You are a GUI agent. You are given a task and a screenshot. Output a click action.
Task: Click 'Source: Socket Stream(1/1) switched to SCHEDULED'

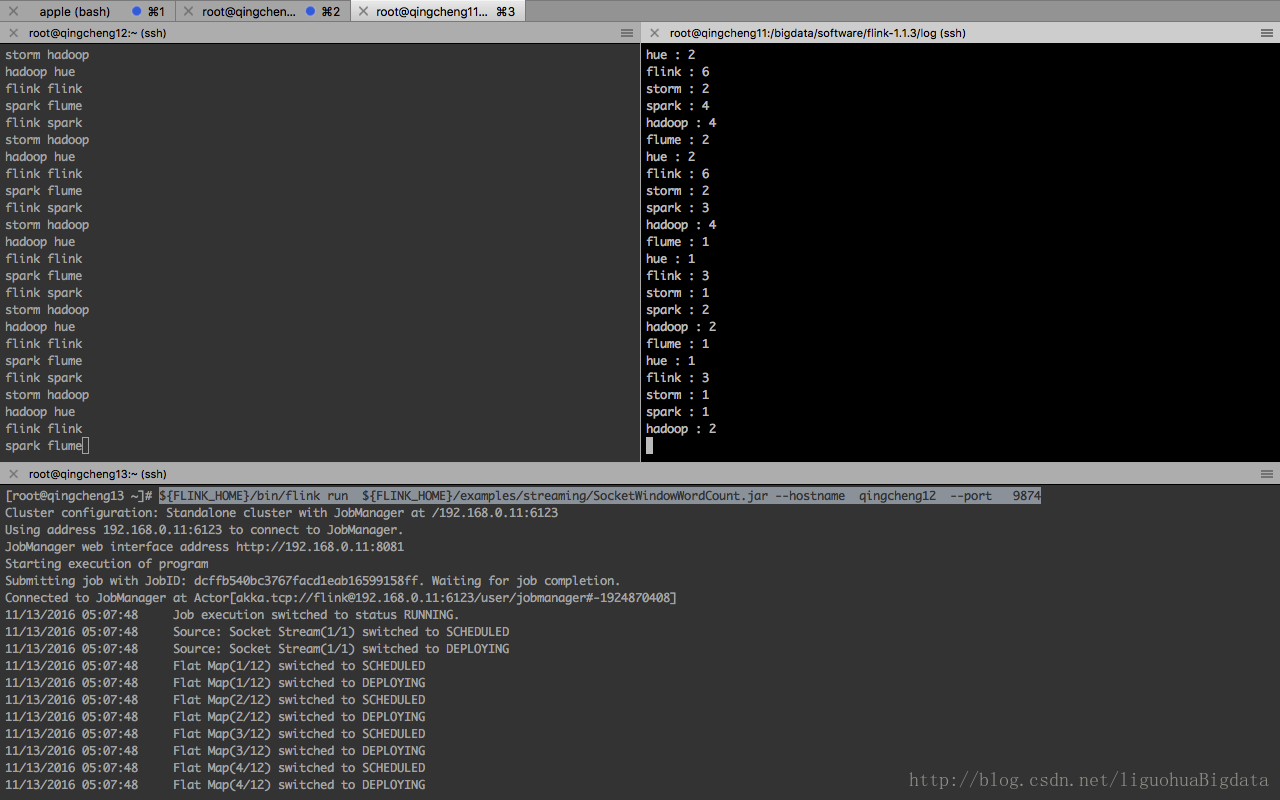341,632
